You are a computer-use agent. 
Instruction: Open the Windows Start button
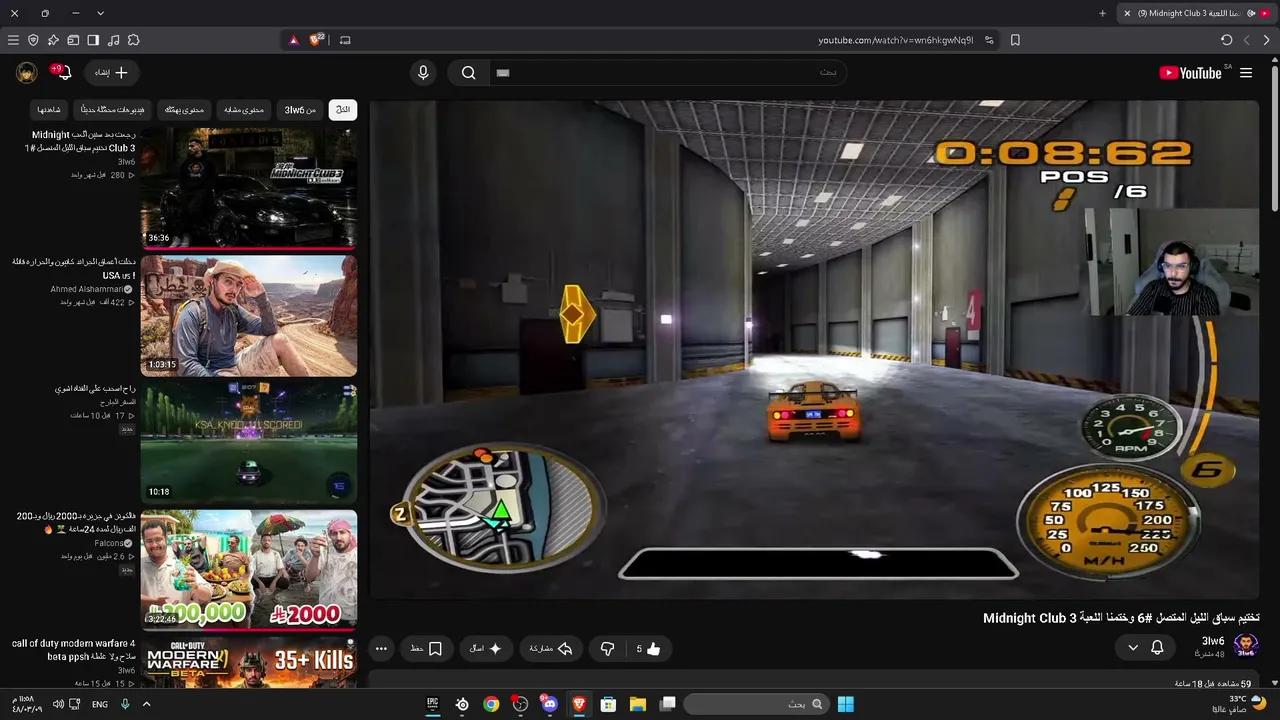click(x=846, y=704)
